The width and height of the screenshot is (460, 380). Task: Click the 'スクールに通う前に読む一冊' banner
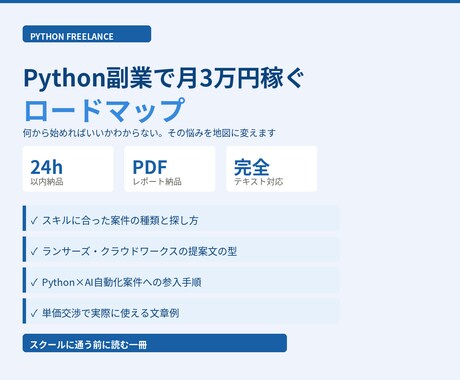click(155, 343)
